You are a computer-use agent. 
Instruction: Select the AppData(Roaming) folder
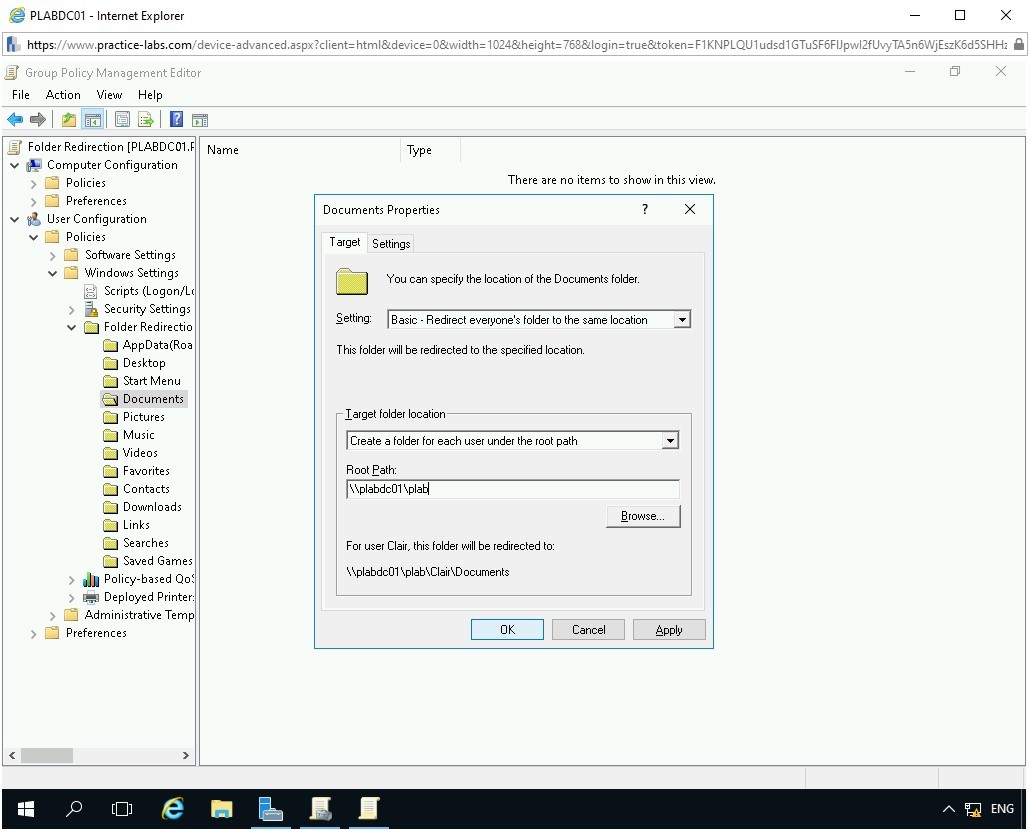point(148,345)
